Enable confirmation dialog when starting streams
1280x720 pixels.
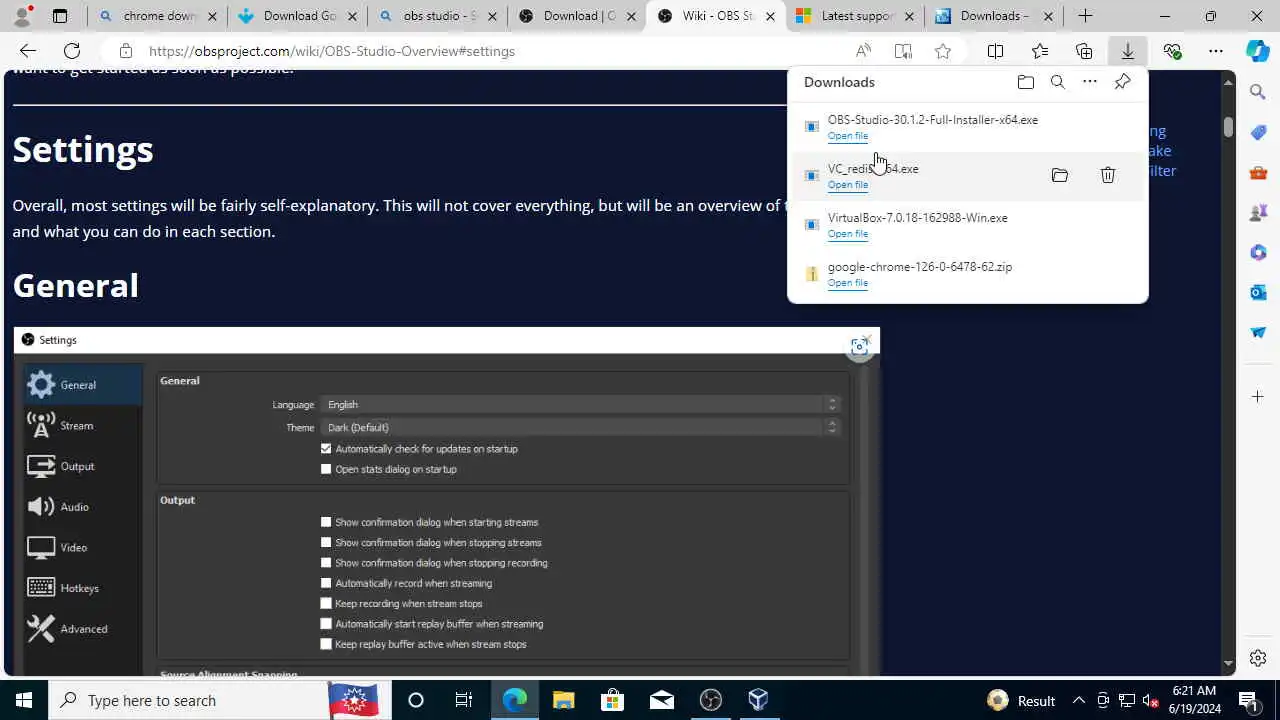pos(326,522)
